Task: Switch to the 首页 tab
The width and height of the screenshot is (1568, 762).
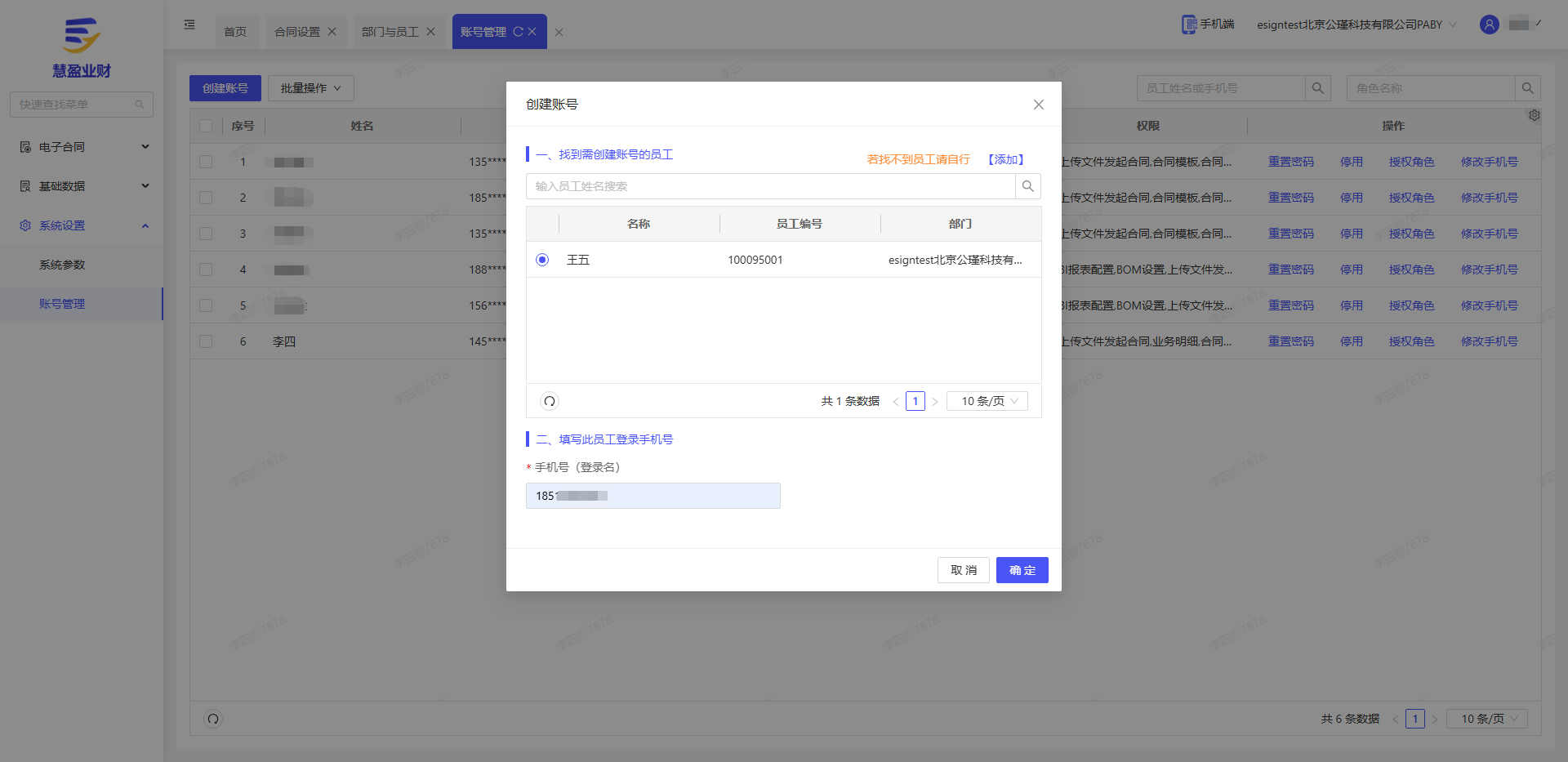Action: click(235, 32)
